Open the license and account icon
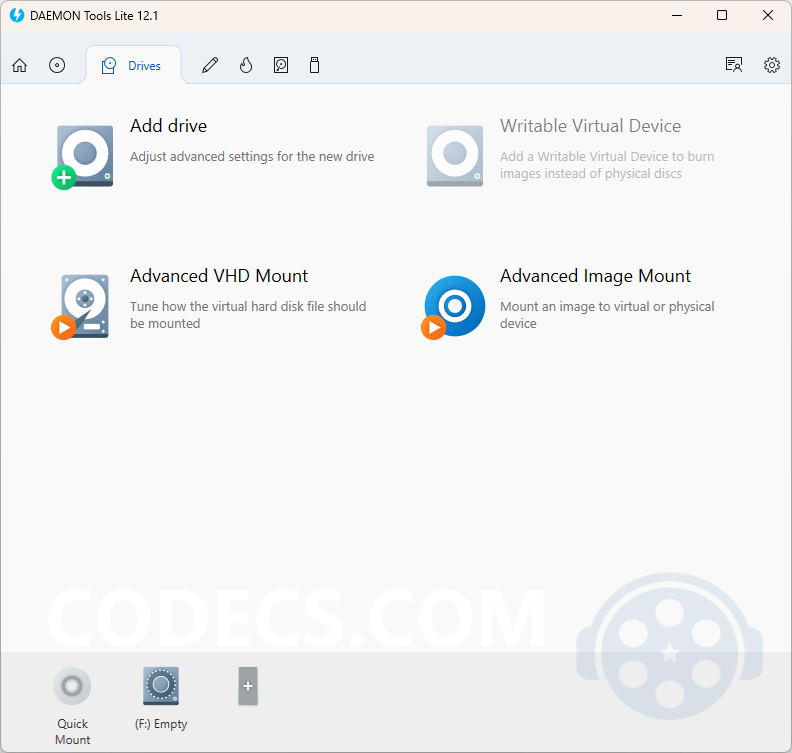792x753 pixels. [x=733, y=65]
